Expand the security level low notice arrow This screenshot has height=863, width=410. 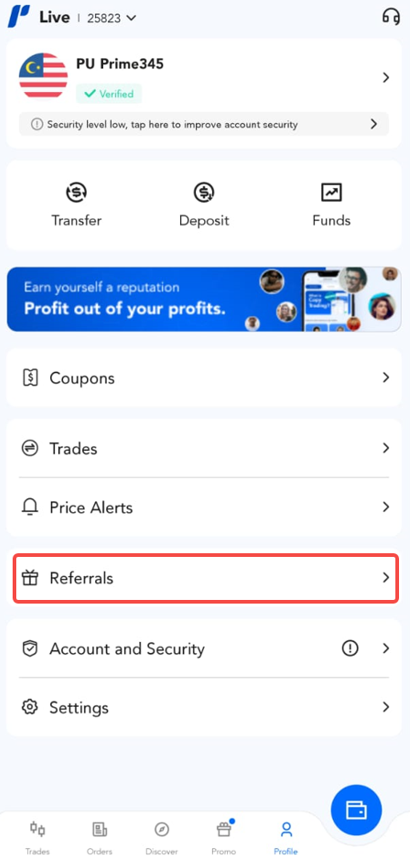374,124
